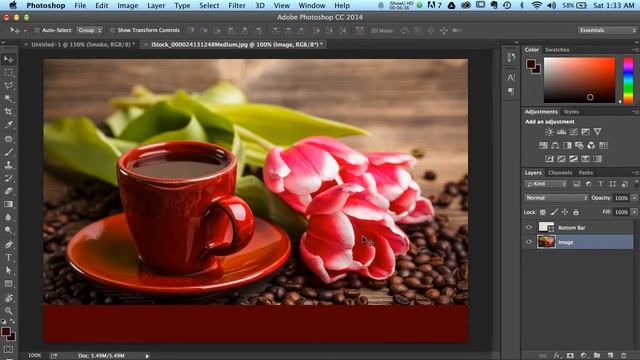
Task: Click the foreground color swatch in toolbar
Action: tap(6, 332)
